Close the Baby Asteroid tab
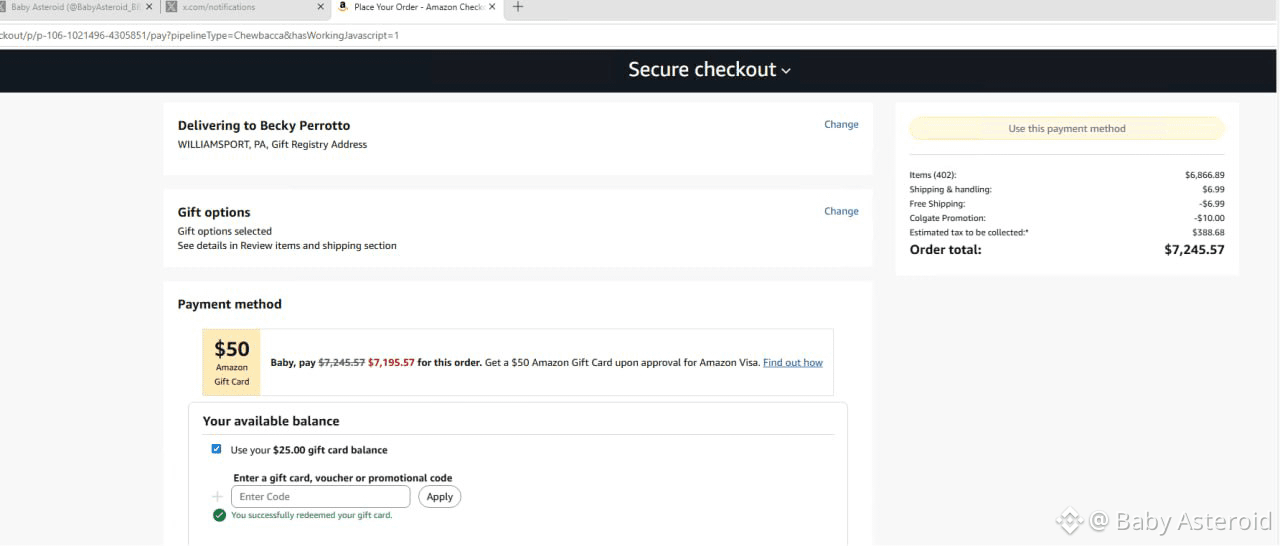 click(148, 7)
